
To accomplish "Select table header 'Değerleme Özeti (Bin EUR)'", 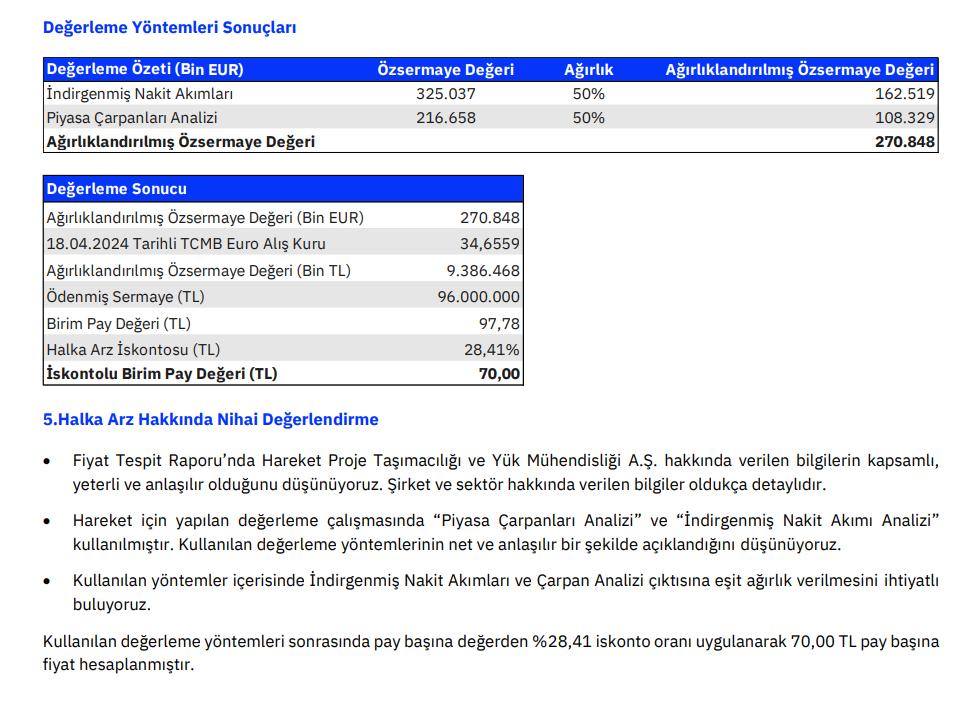I will [x=145, y=69].
